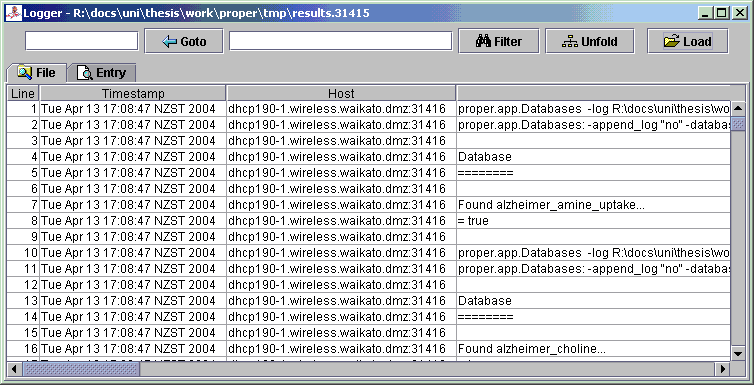Click the horizontal scrollbar right arrow
This screenshot has height=385, width=754.
click(723, 369)
